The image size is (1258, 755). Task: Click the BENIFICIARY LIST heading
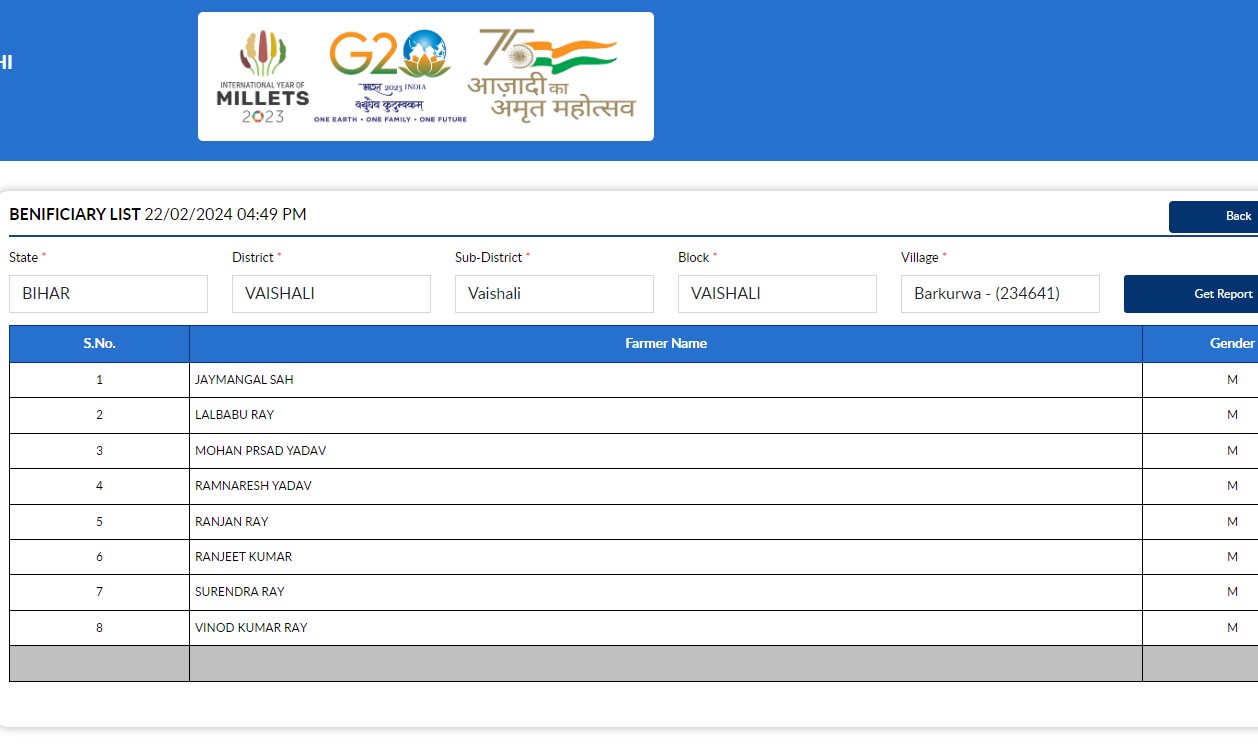click(x=75, y=214)
